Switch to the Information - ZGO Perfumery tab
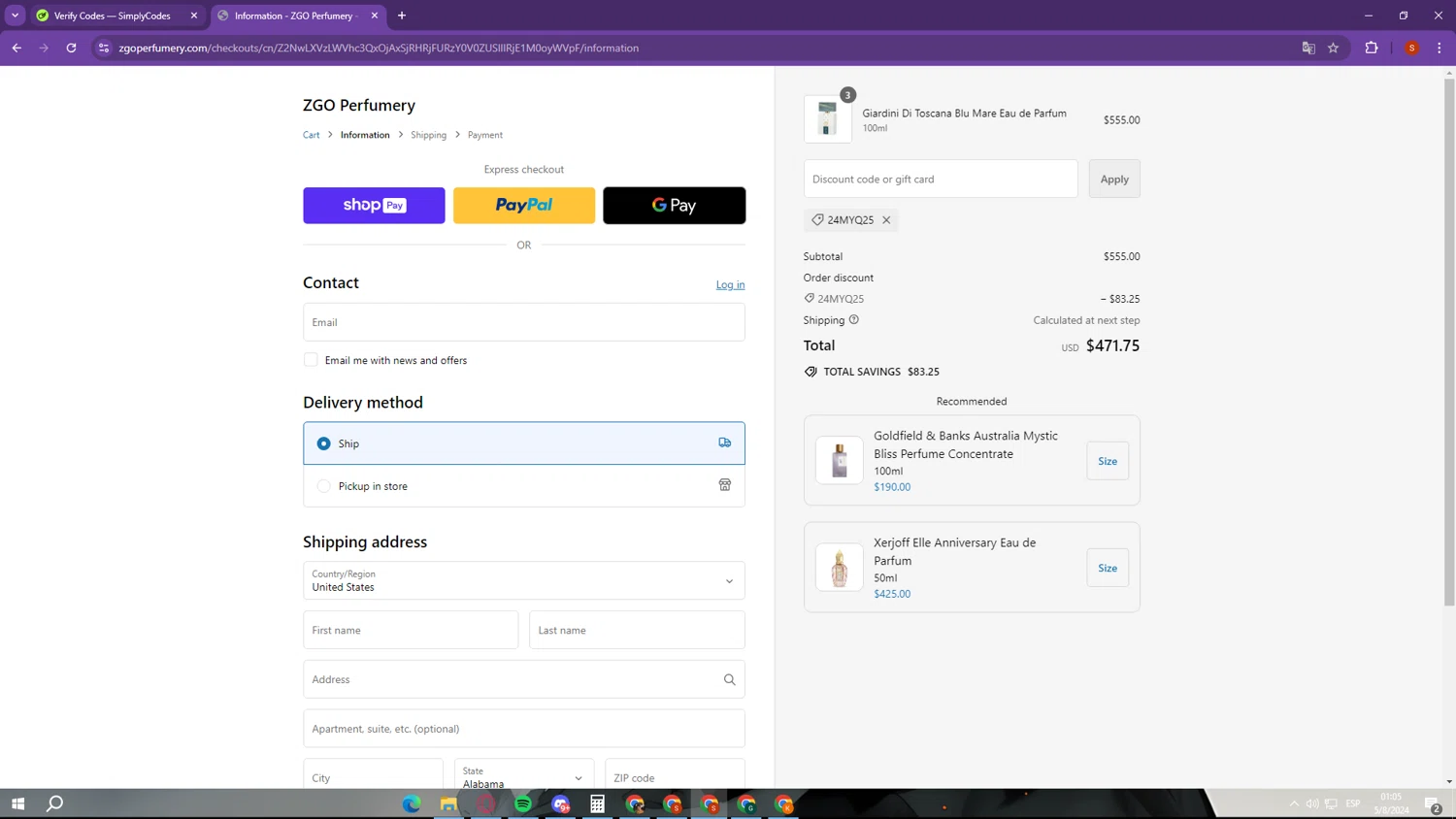The height and width of the screenshot is (819, 1456). [298, 16]
